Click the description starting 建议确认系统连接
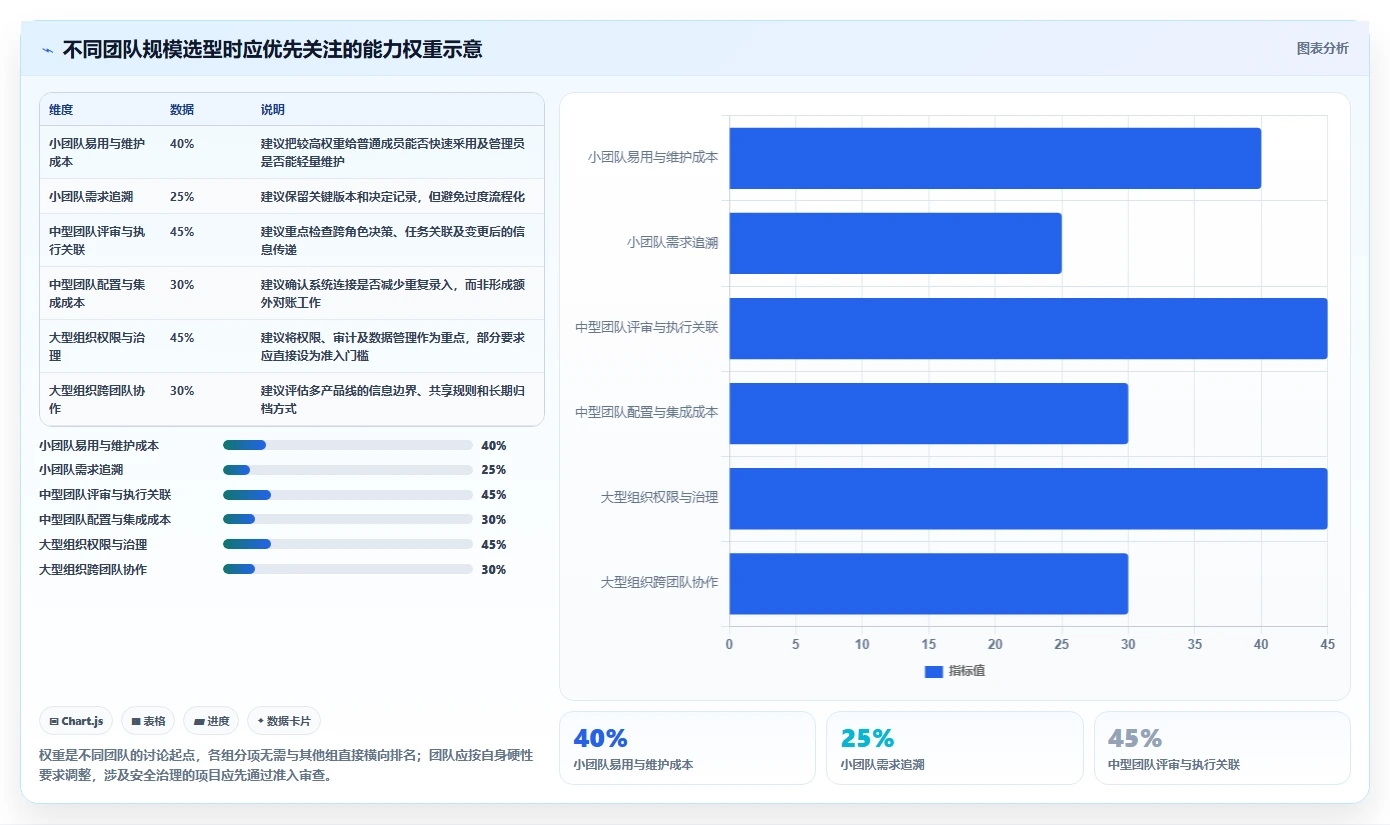The width and height of the screenshot is (1390, 825). [x=393, y=293]
